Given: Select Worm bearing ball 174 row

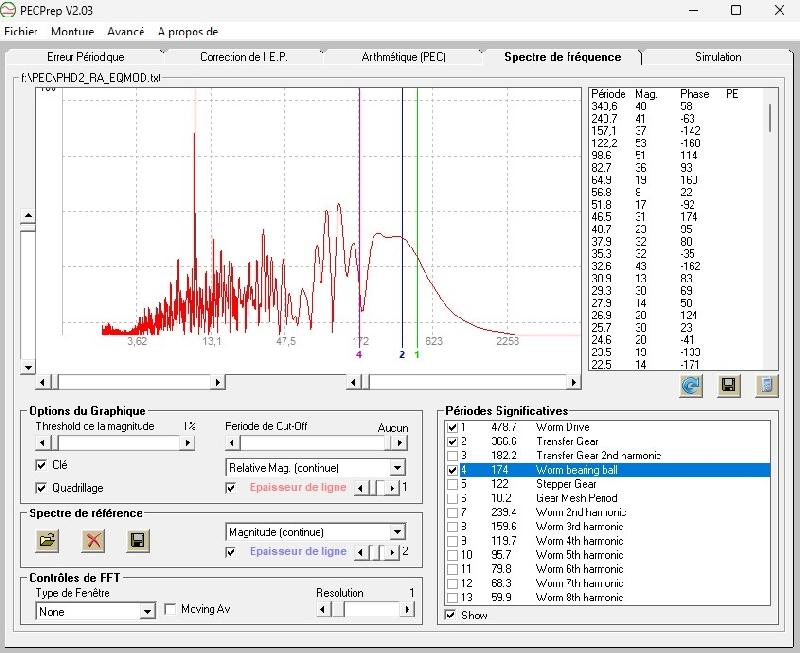Looking at the screenshot, I should [x=608, y=470].
